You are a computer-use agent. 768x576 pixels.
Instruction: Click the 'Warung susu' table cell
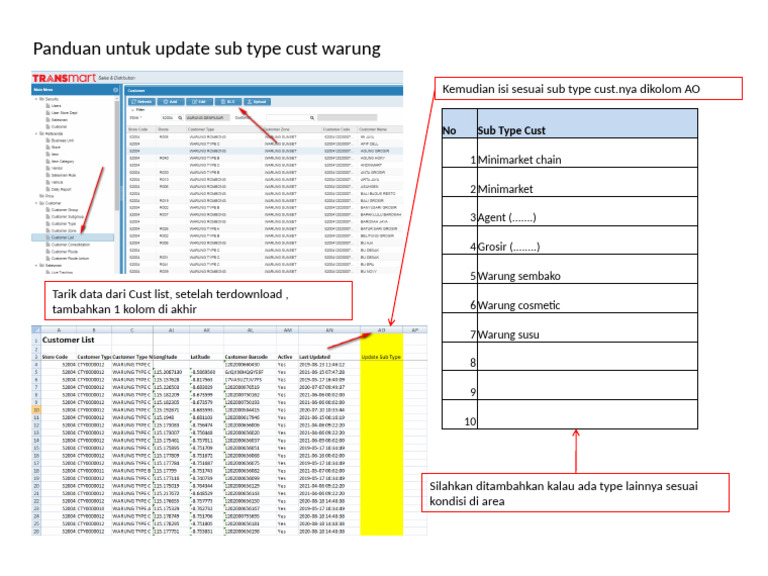coord(587,327)
